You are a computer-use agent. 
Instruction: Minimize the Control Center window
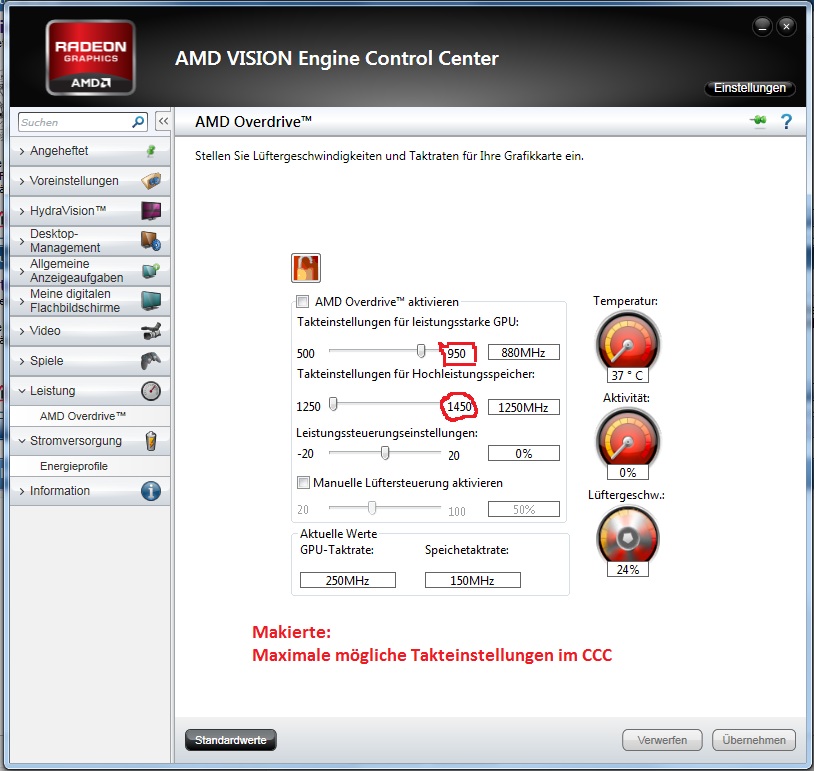tap(762, 26)
